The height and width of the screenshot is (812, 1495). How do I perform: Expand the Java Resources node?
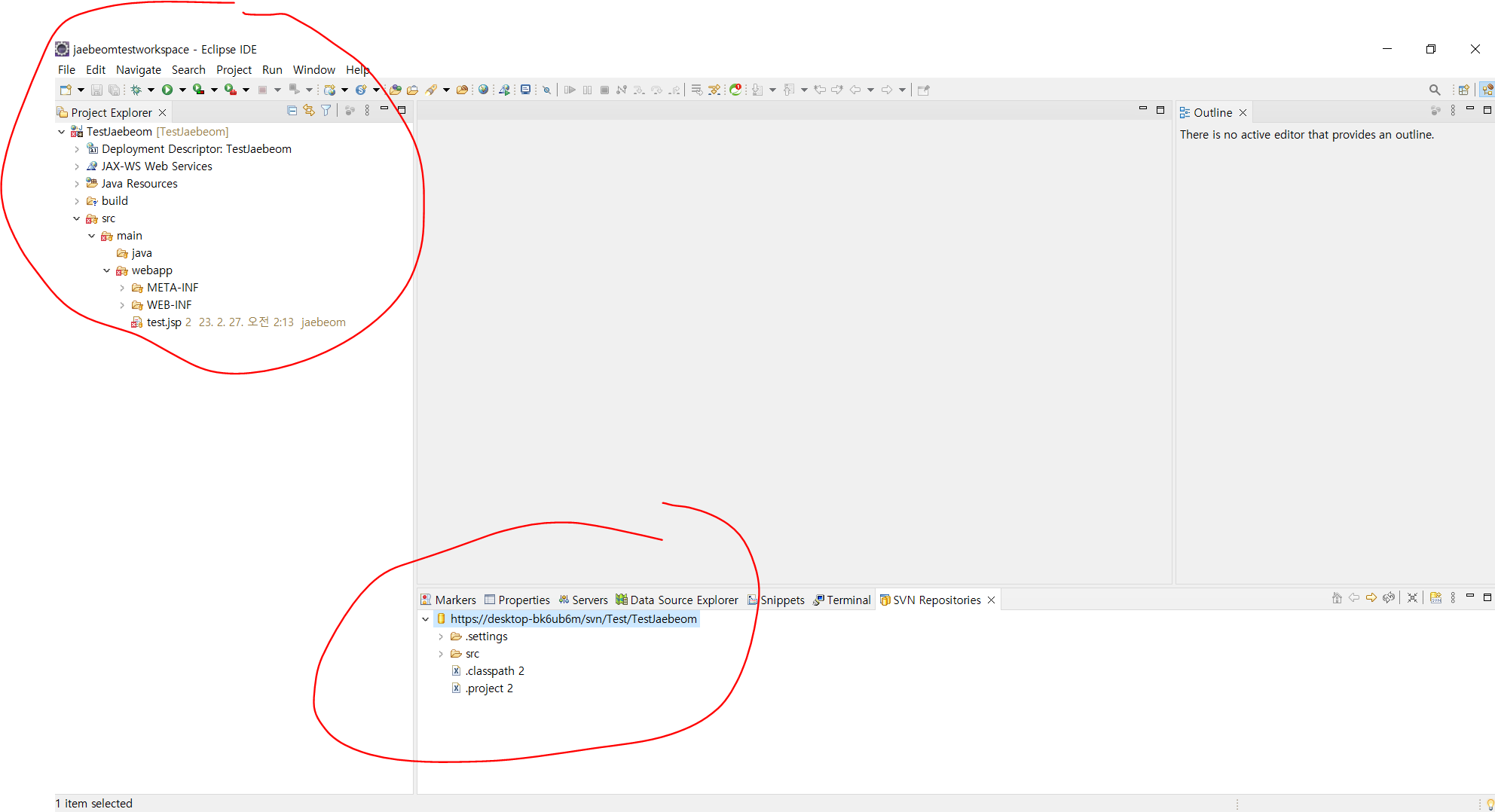click(x=77, y=184)
